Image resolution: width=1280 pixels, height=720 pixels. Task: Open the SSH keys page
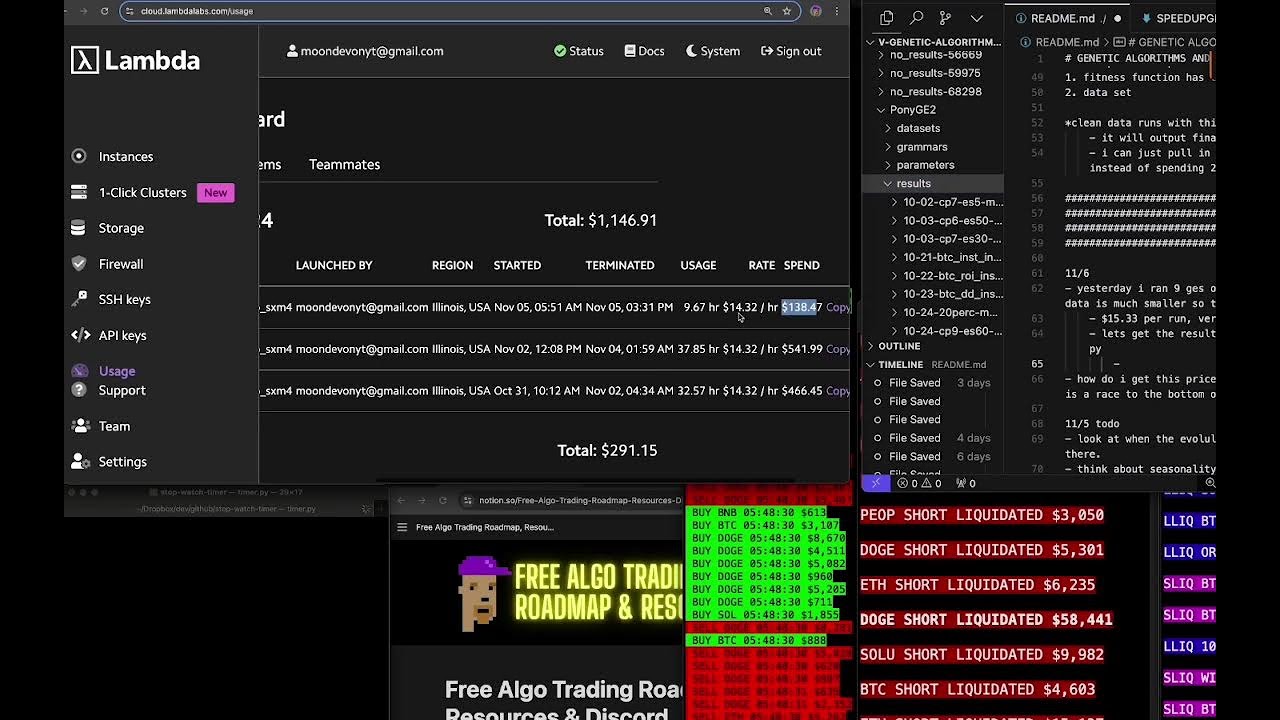pyautogui.click(x=124, y=299)
